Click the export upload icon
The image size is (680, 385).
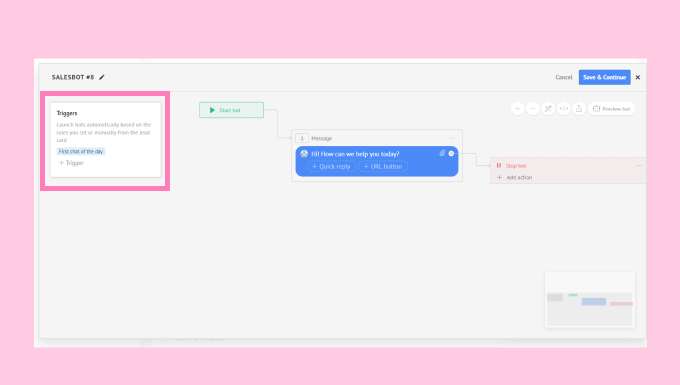[x=579, y=109]
